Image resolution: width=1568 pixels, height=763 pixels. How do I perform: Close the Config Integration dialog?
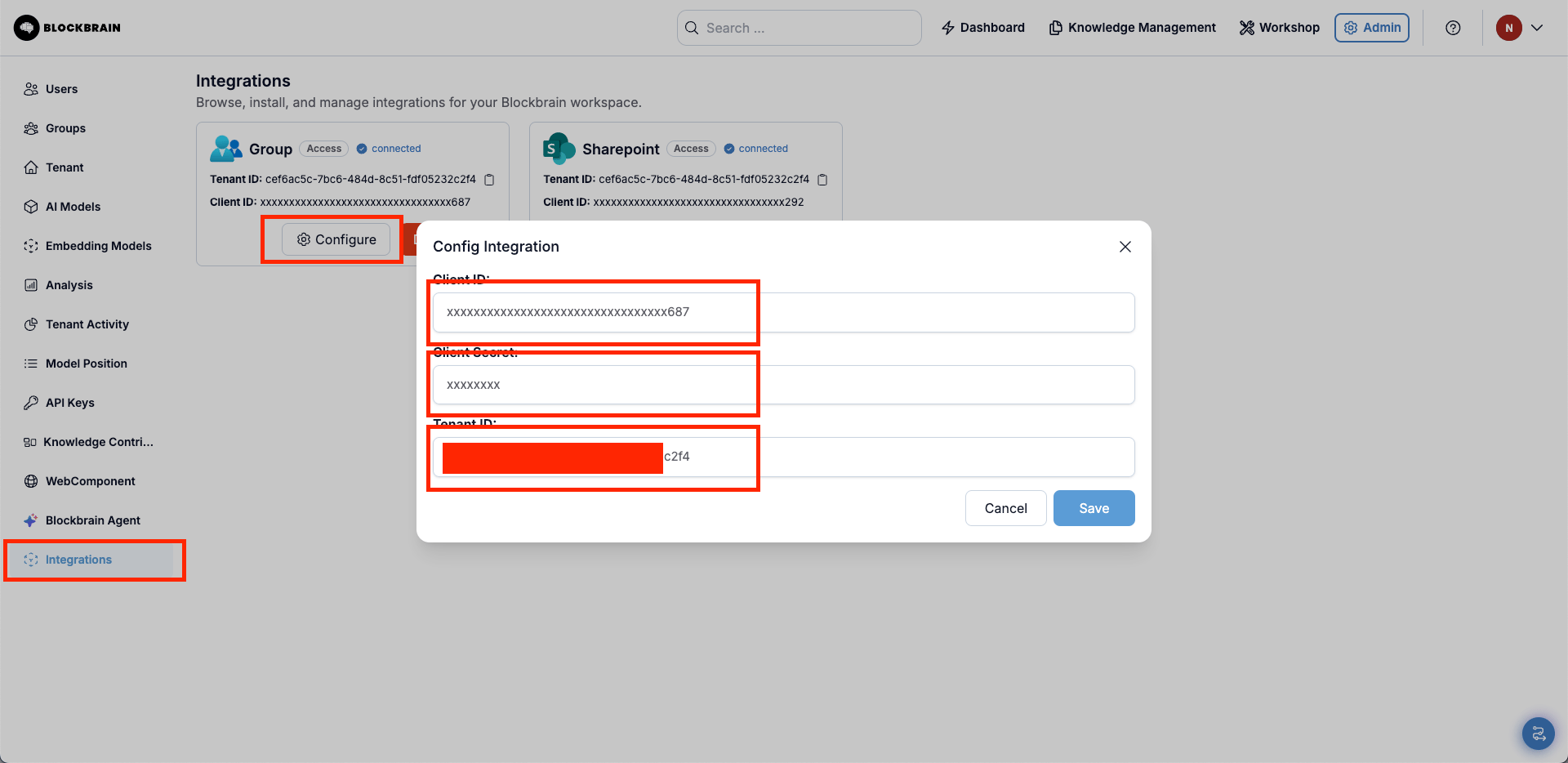tap(1125, 247)
